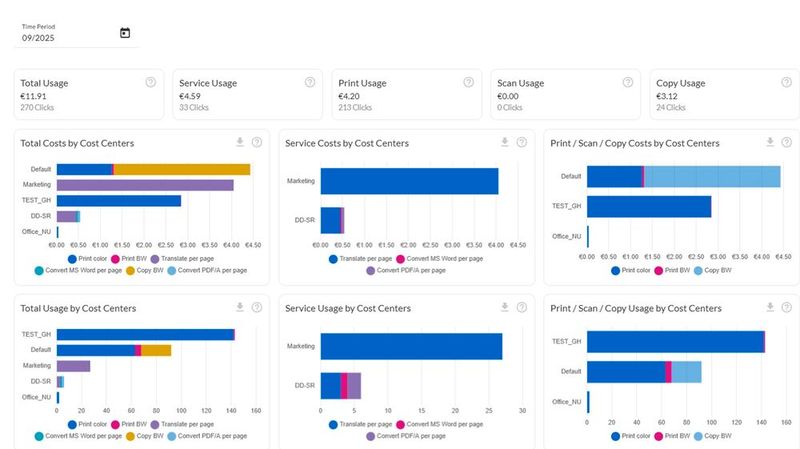Download the Print / Scan / Copy Usage chart
Viewport: 800px width, 449px height.
click(x=770, y=307)
